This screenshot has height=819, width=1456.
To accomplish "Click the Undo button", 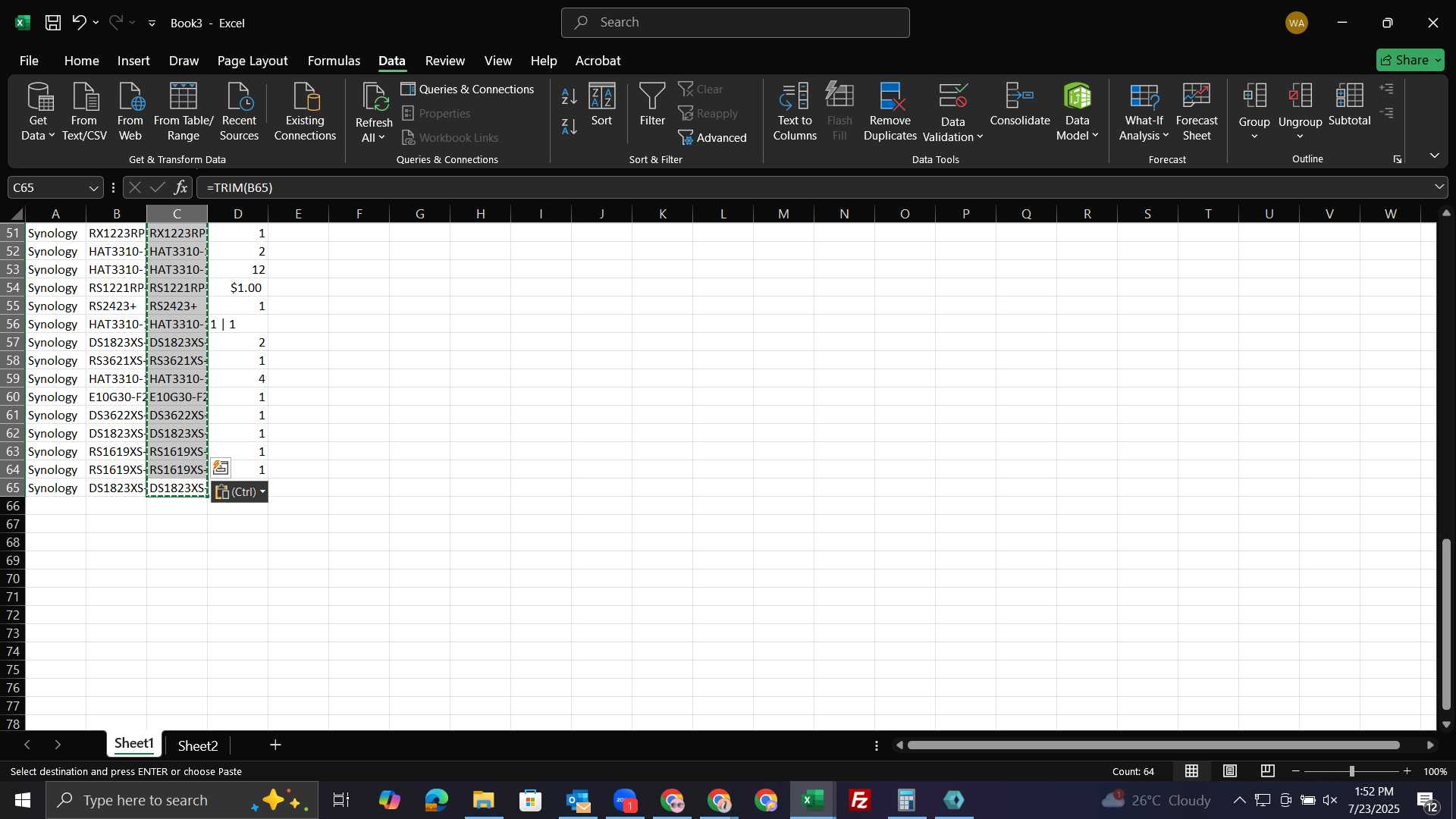I will pyautogui.click(x=79, y=23).
